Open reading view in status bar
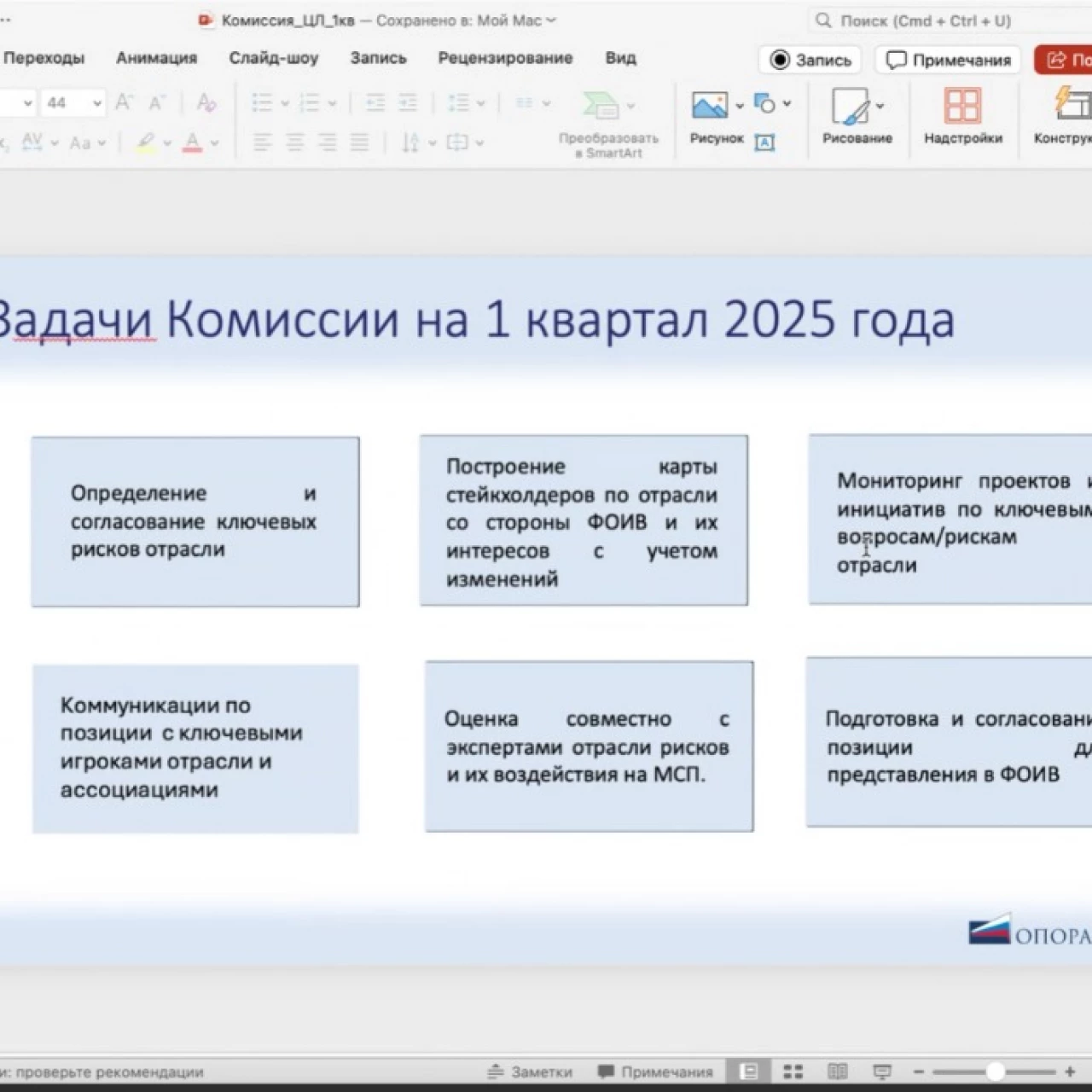 838,1072
